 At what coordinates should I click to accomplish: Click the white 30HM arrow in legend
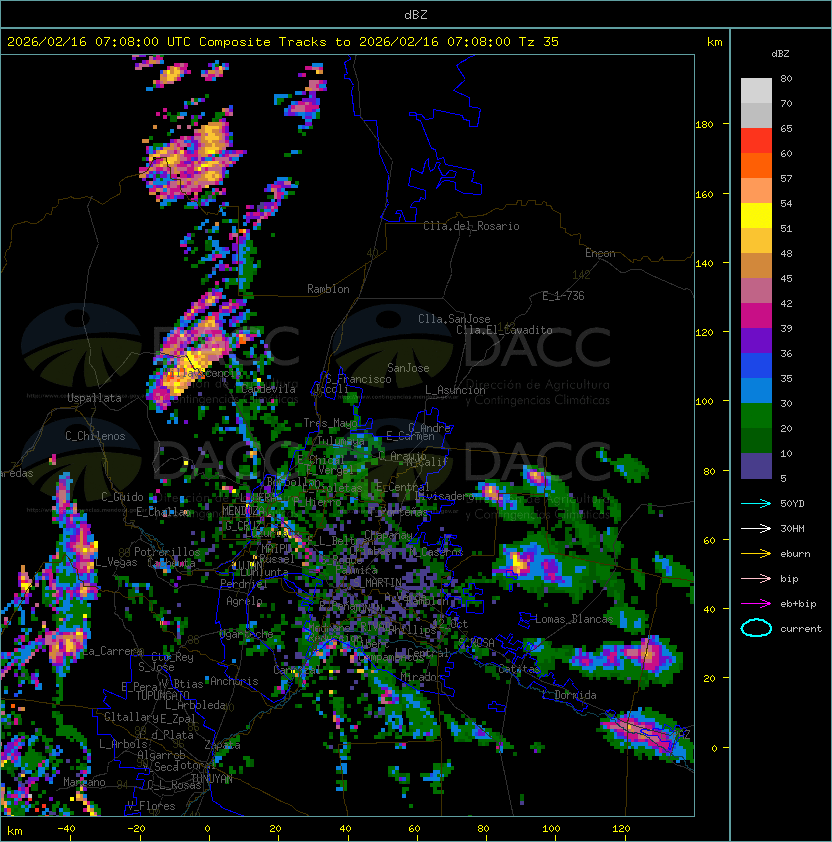pos(756,529)
